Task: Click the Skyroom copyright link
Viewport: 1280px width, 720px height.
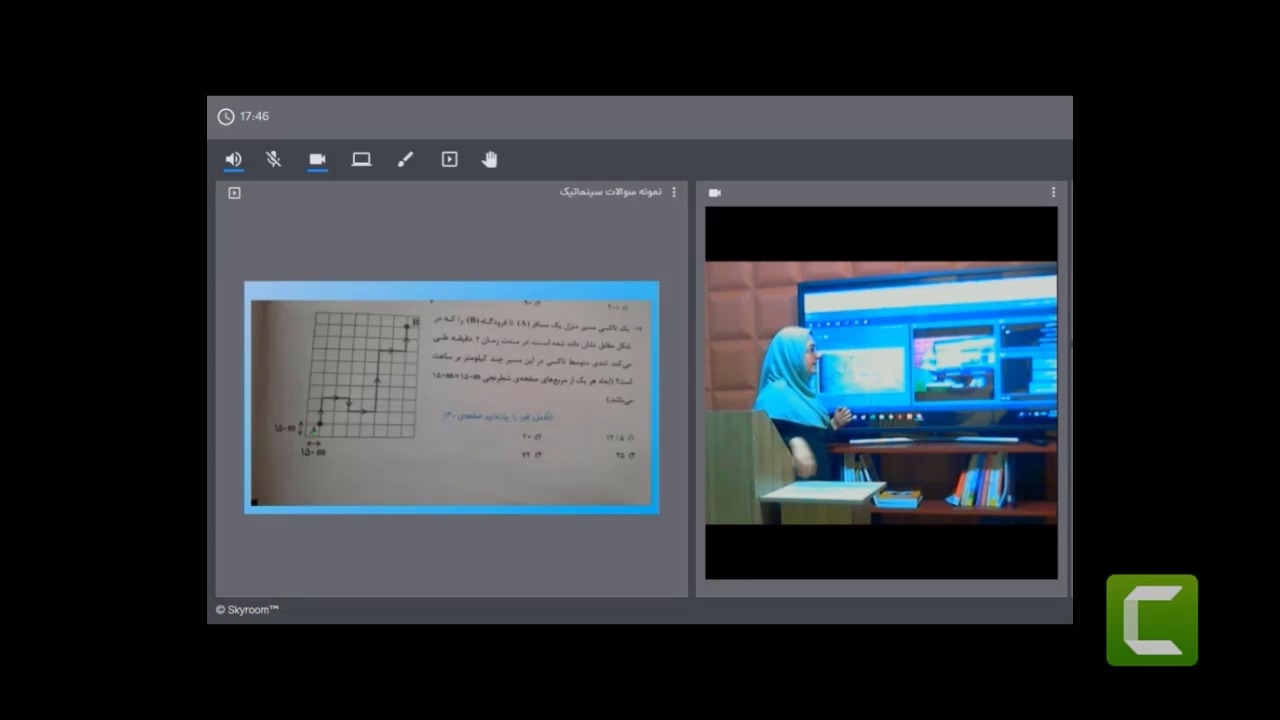Action: 247,610
